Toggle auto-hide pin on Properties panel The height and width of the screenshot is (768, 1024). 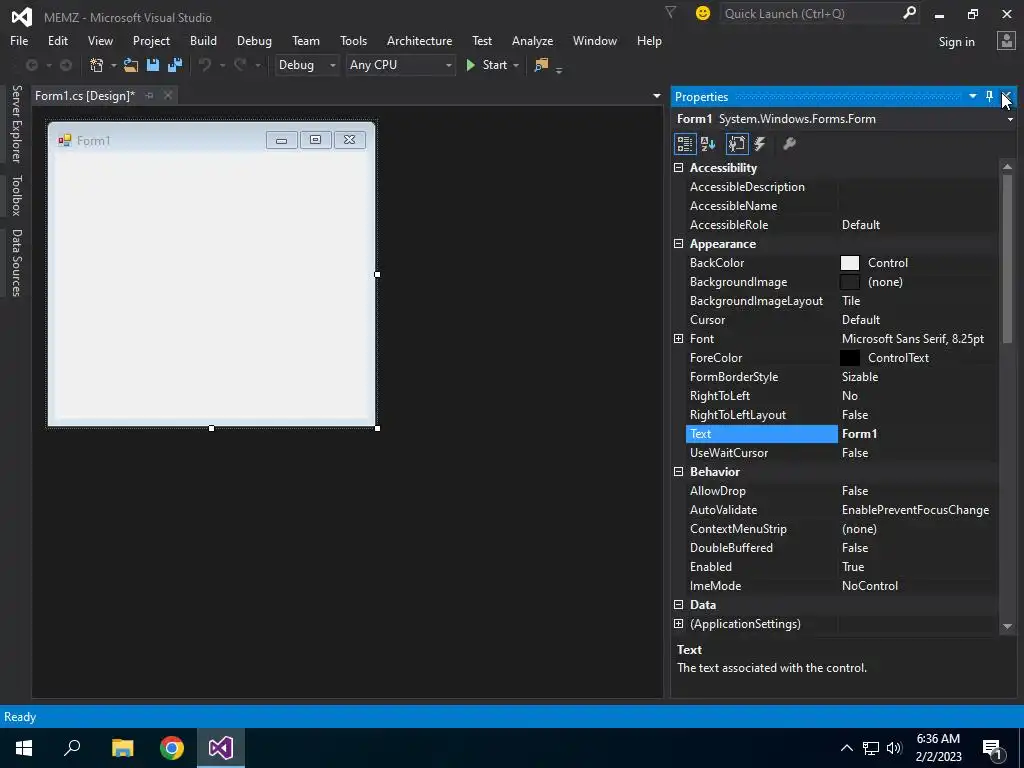(989, 97)
